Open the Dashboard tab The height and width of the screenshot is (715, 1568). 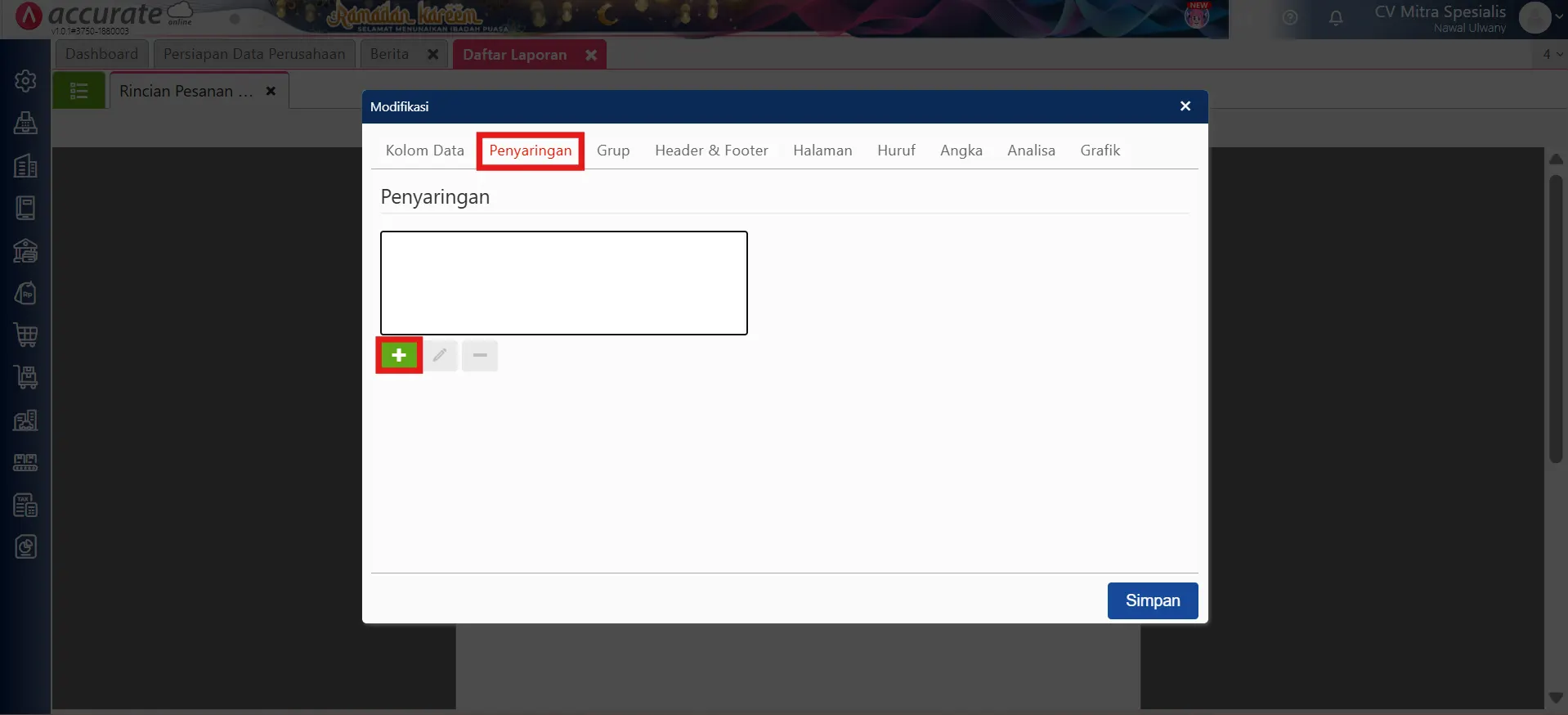(x=102, y=54)
